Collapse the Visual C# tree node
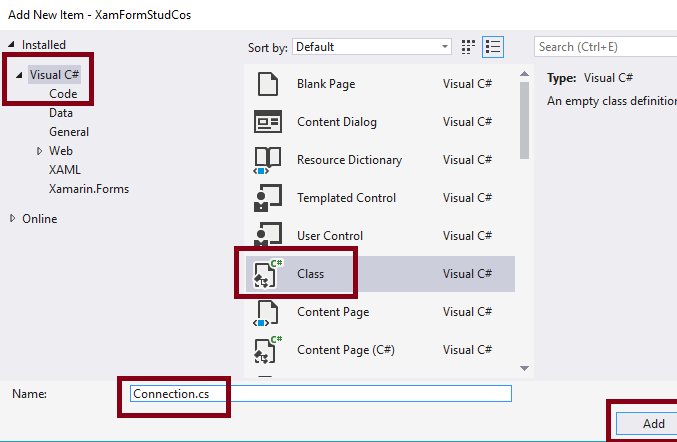Image resolution: width=677 pixels, height=442 pixels. coord(21,75)
